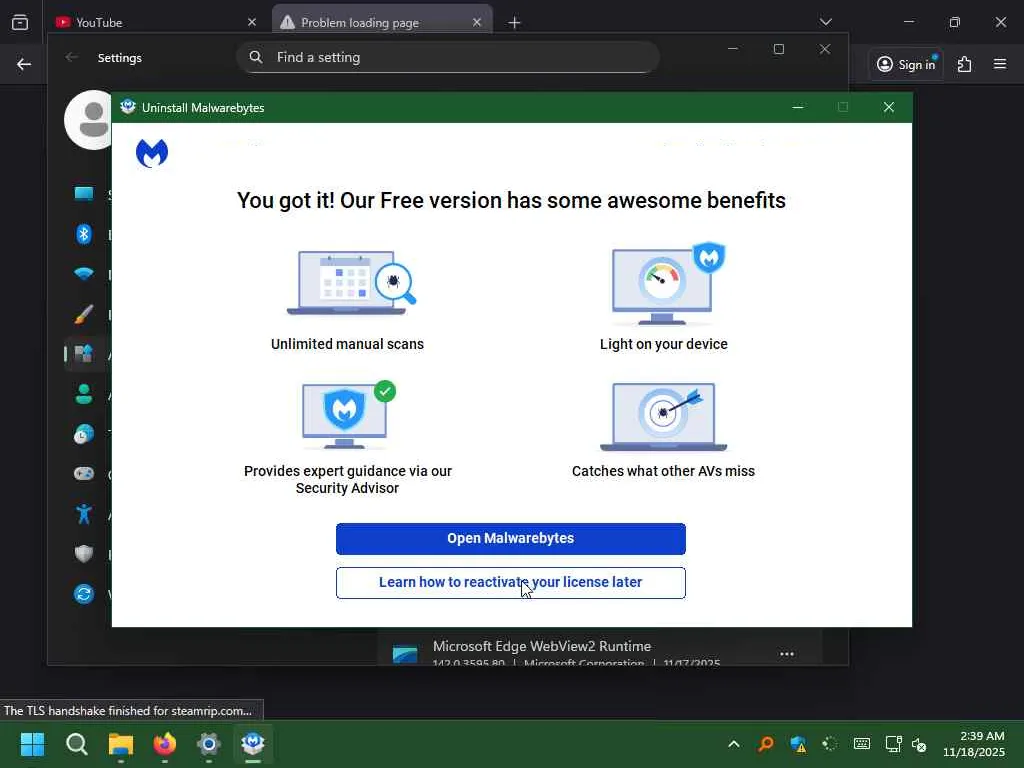Select Apps icon in Settings sidebar
The image size is (1024, 768).
tap(84, 354)
